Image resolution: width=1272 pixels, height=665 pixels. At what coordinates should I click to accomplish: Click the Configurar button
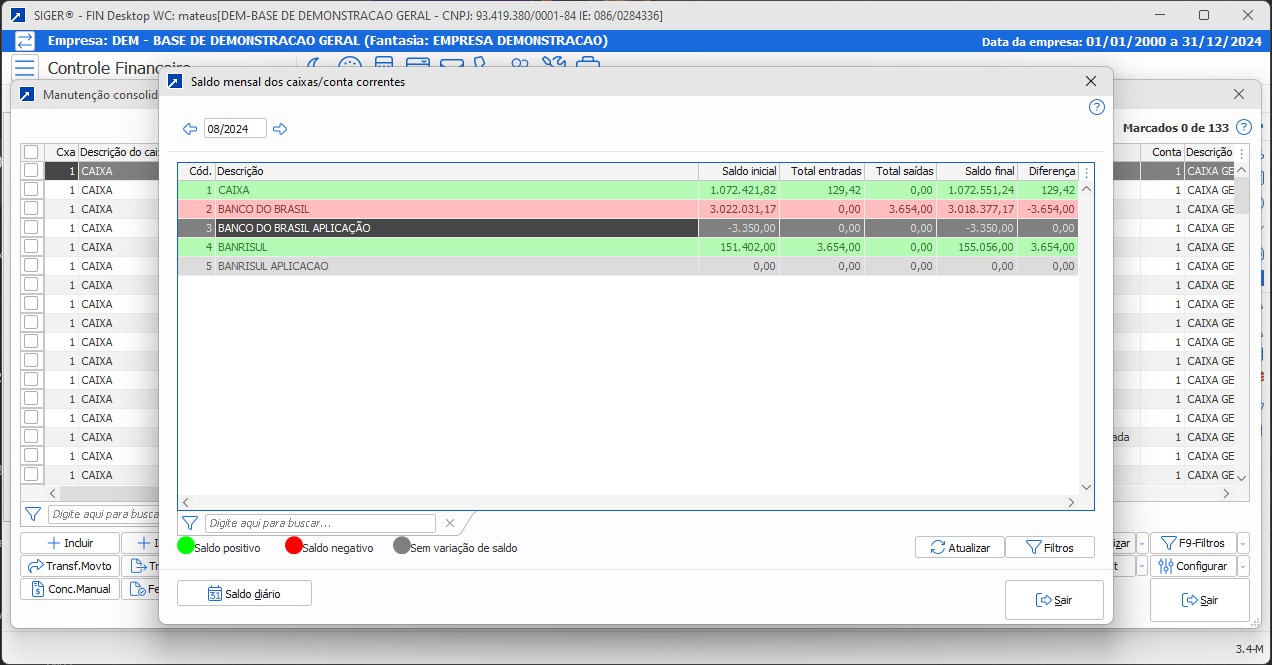pos(1193,566)
